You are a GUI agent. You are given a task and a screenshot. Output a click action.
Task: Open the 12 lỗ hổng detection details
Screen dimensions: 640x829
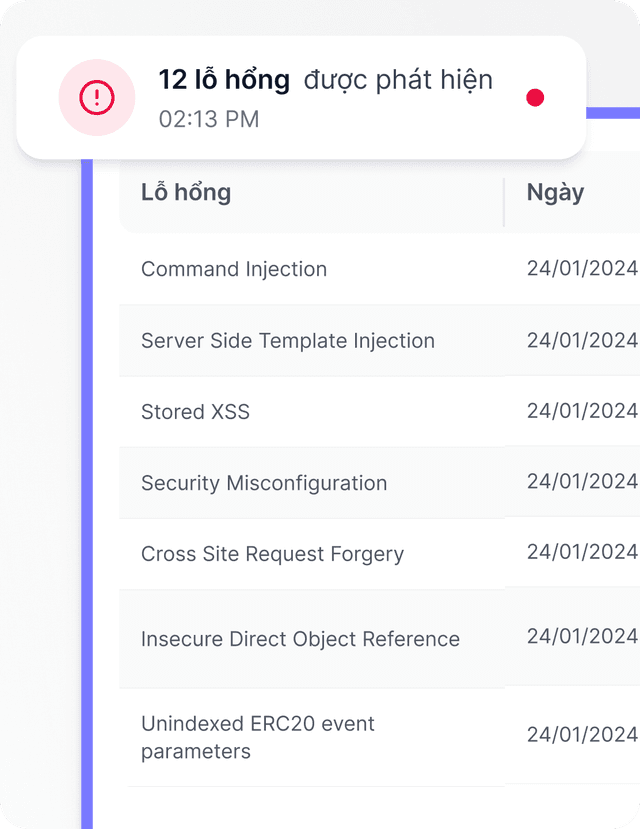pos(227,79)
